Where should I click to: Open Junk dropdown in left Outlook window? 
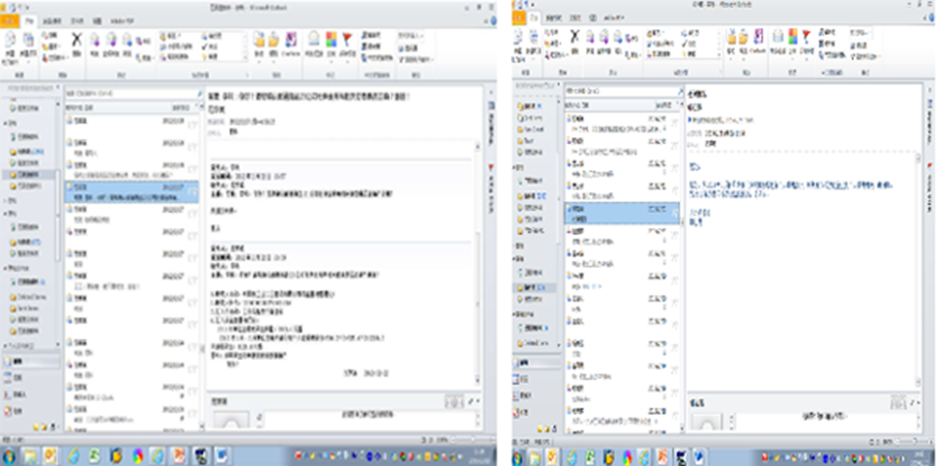point(57,57)
